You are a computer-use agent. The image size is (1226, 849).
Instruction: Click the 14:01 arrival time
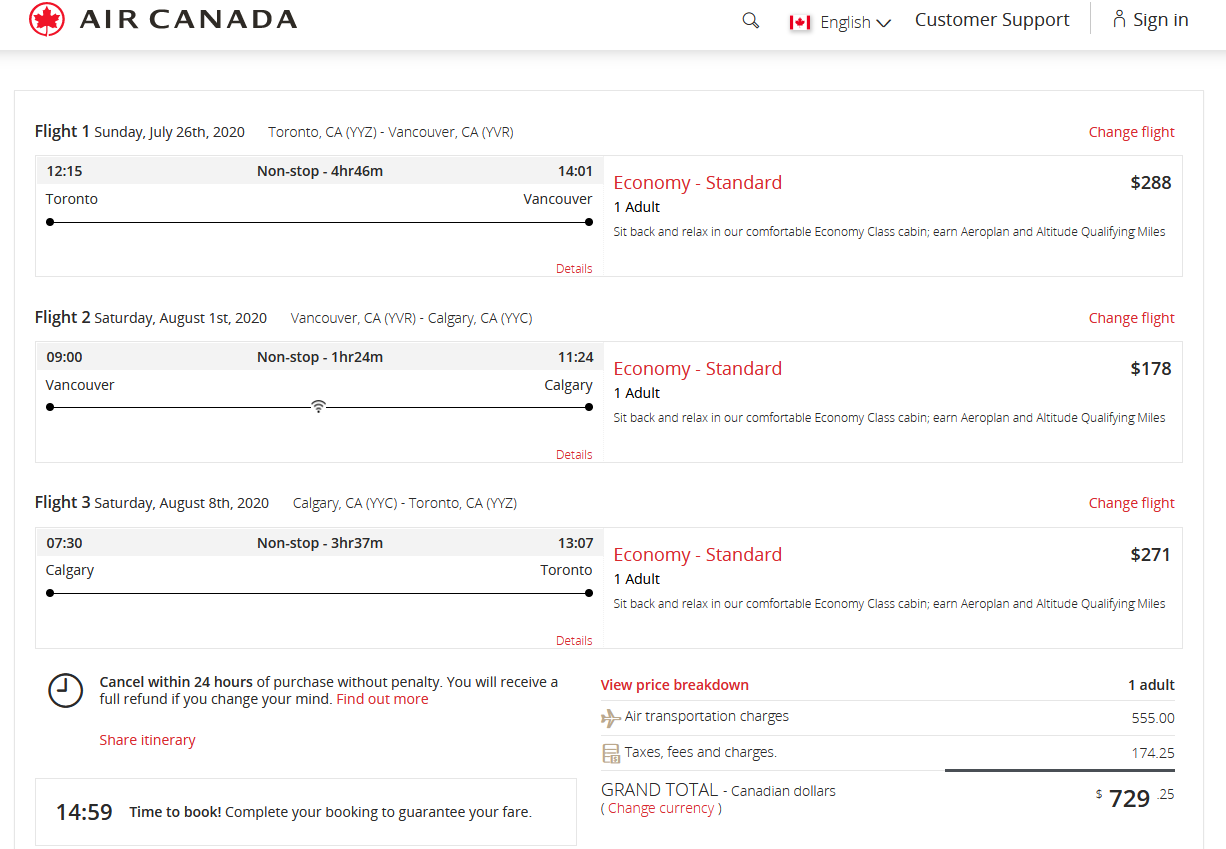(575, 171)
